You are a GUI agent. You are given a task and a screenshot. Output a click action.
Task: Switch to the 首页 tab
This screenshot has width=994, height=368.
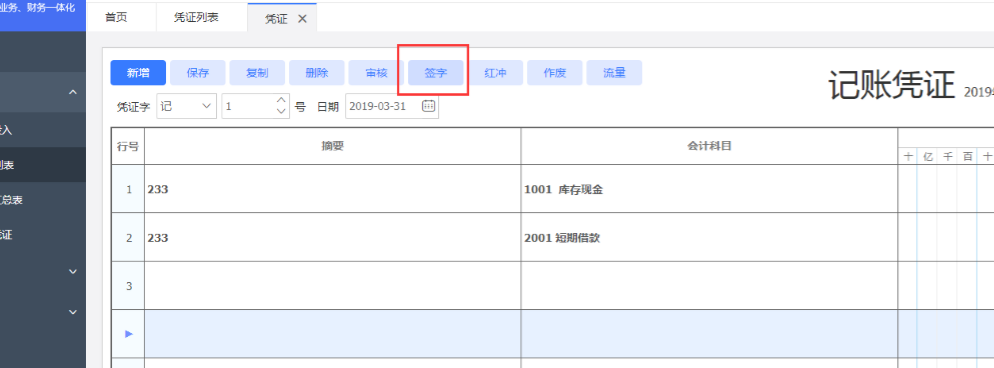click(117, 18)
